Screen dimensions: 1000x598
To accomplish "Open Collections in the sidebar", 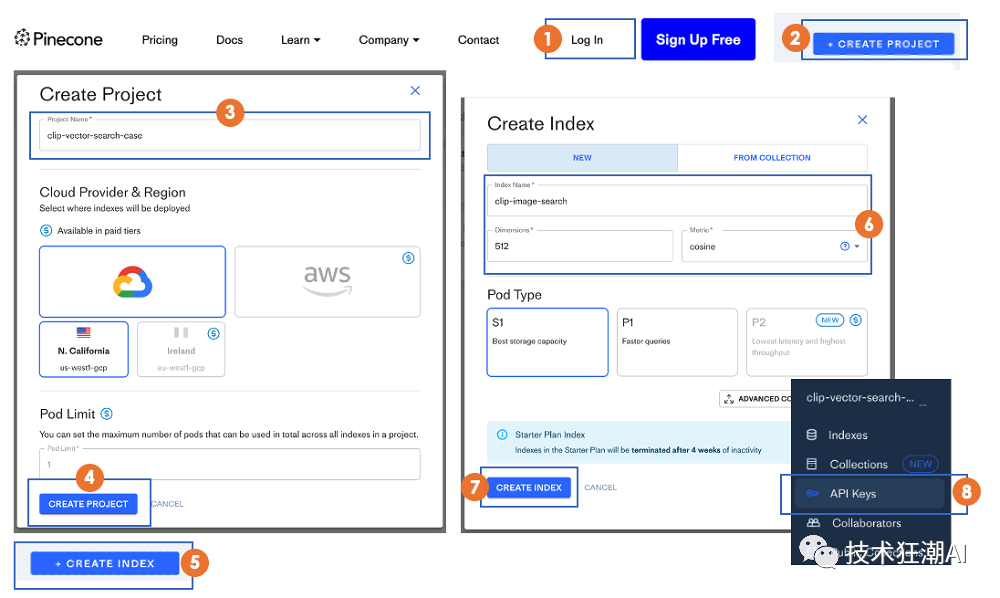I will (858, 464).
